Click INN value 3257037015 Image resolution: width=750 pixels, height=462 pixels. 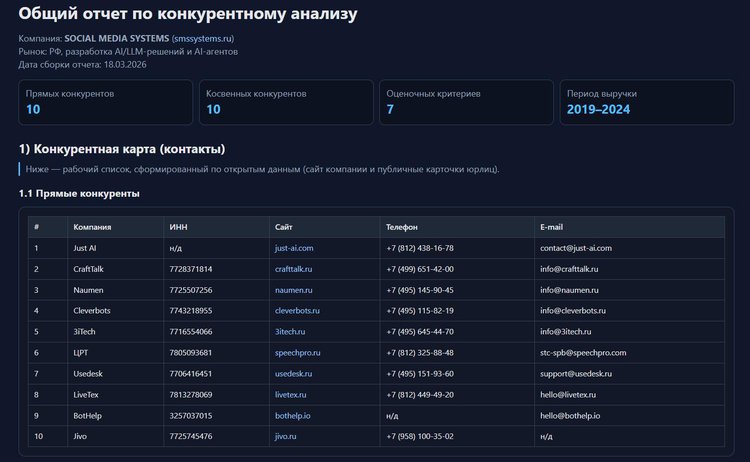190,416
